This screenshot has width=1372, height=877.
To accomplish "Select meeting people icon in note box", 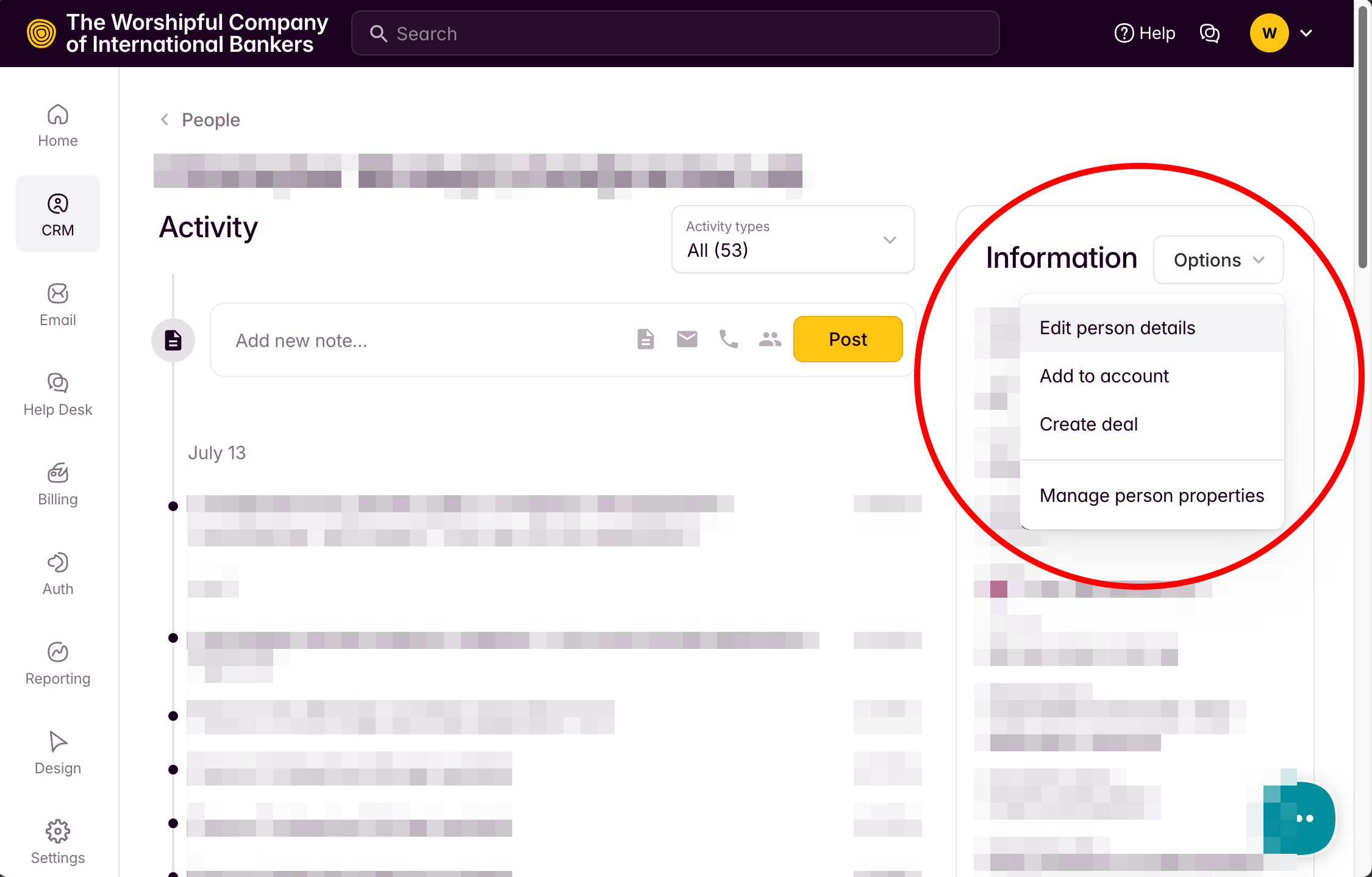I will 770,339.
